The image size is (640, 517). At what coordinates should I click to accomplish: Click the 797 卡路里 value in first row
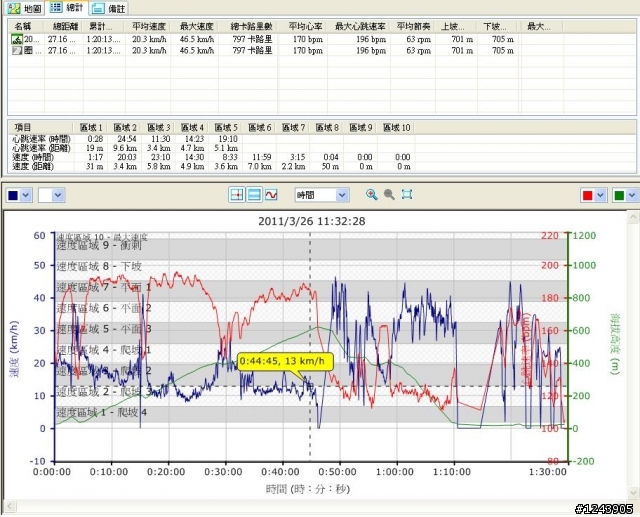(x=252, y=40)
